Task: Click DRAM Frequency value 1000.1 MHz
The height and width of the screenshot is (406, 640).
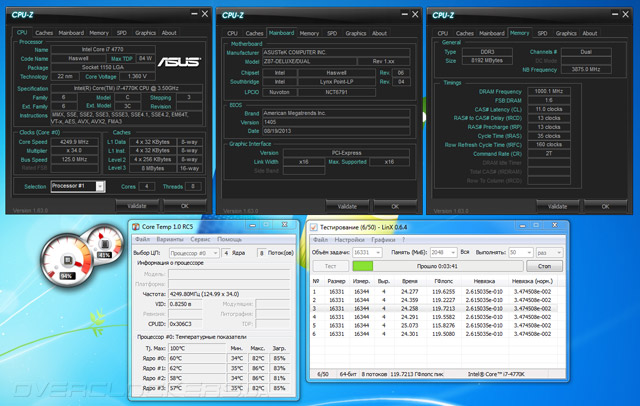Action: click(x=549, y=91)
